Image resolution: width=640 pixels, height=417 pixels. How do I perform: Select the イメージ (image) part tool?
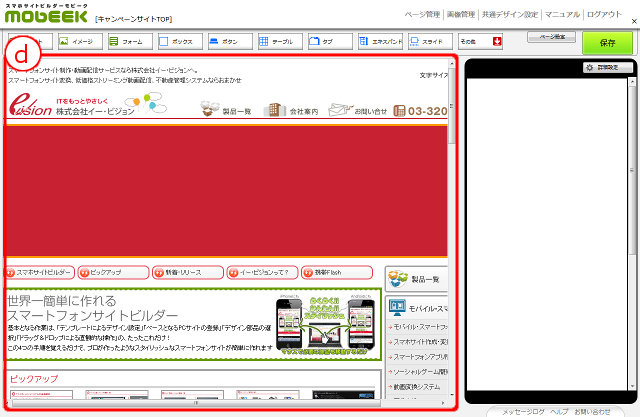(x=78, y=42)
